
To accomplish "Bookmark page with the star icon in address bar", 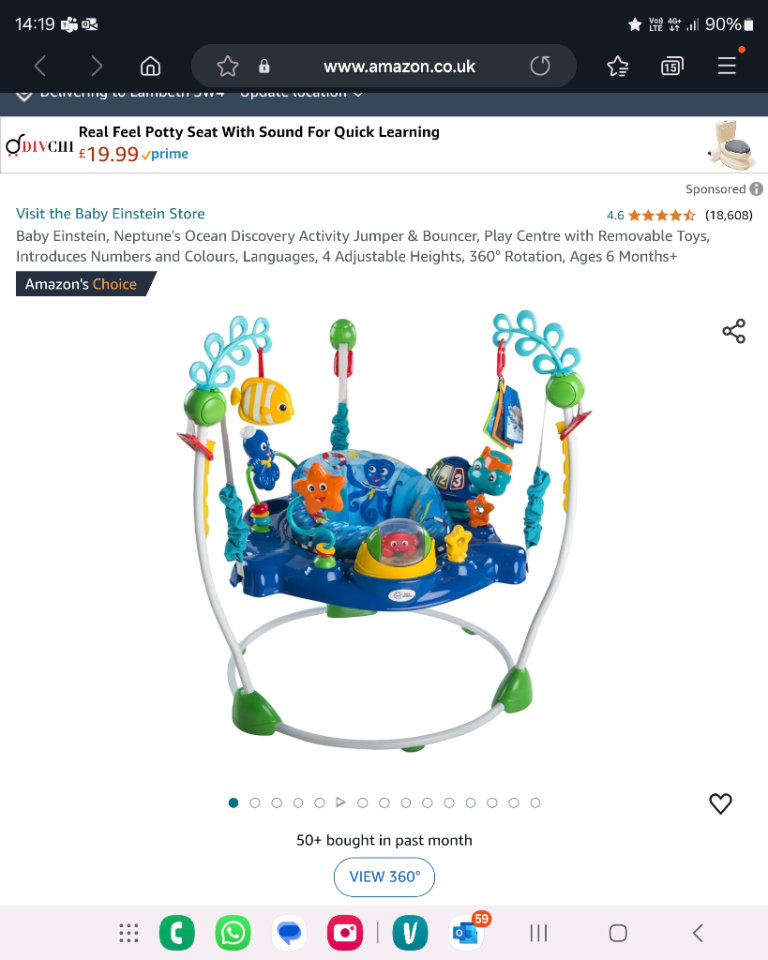I will coord(227,66).
